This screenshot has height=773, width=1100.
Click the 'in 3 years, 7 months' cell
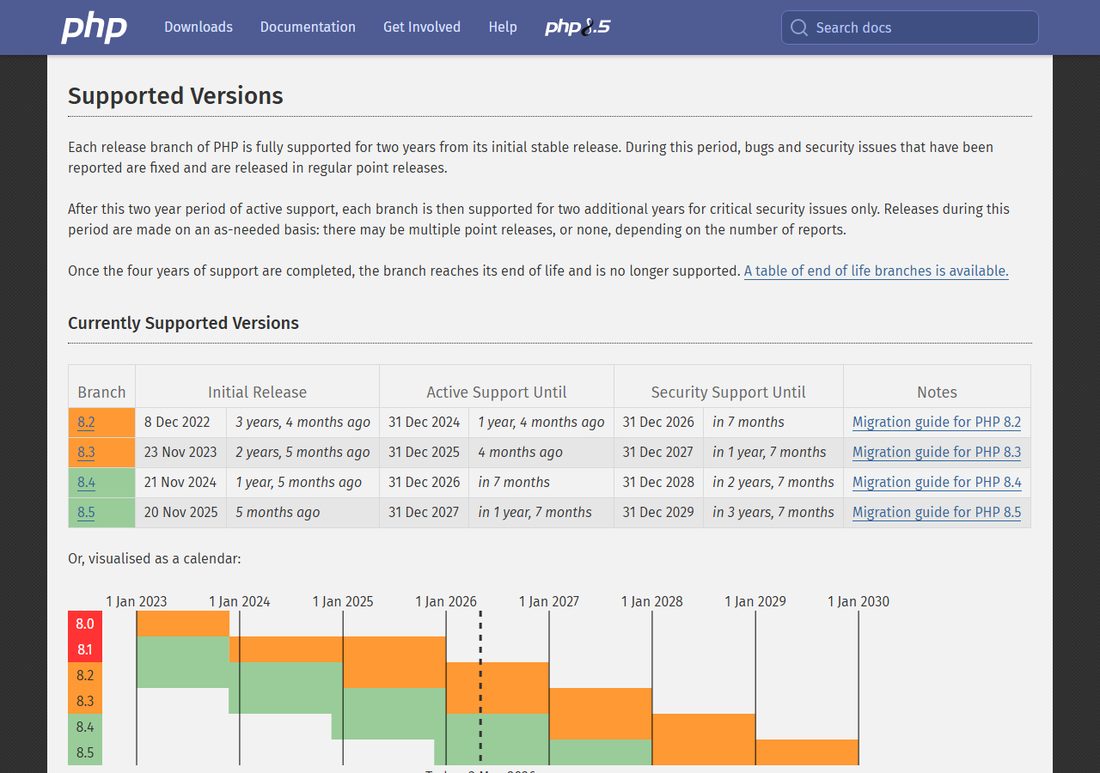773,513
